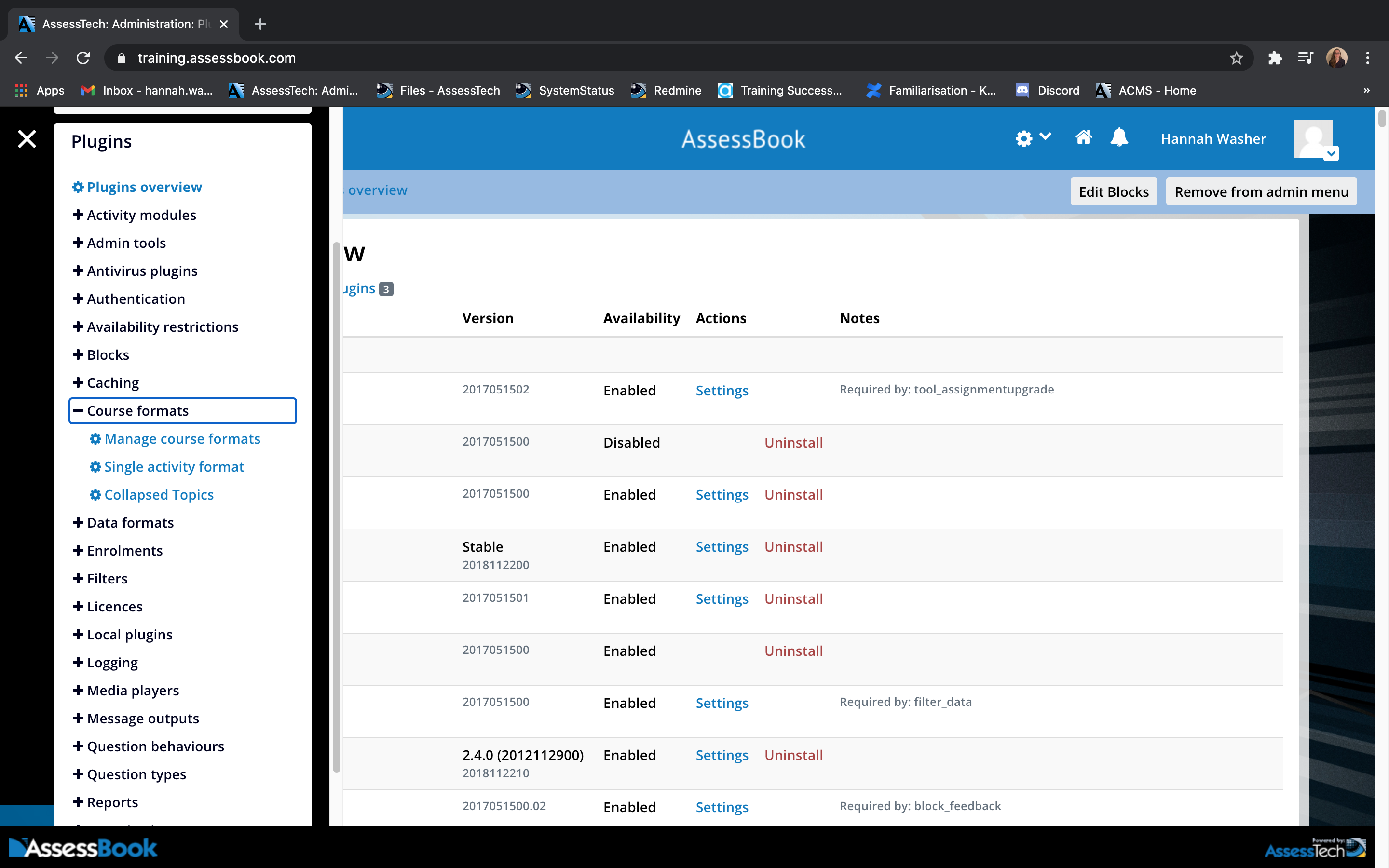The height and width of the screenshot is (868, 1389).
Task: Open Discord bookmark
Action: click(1048, 91)
